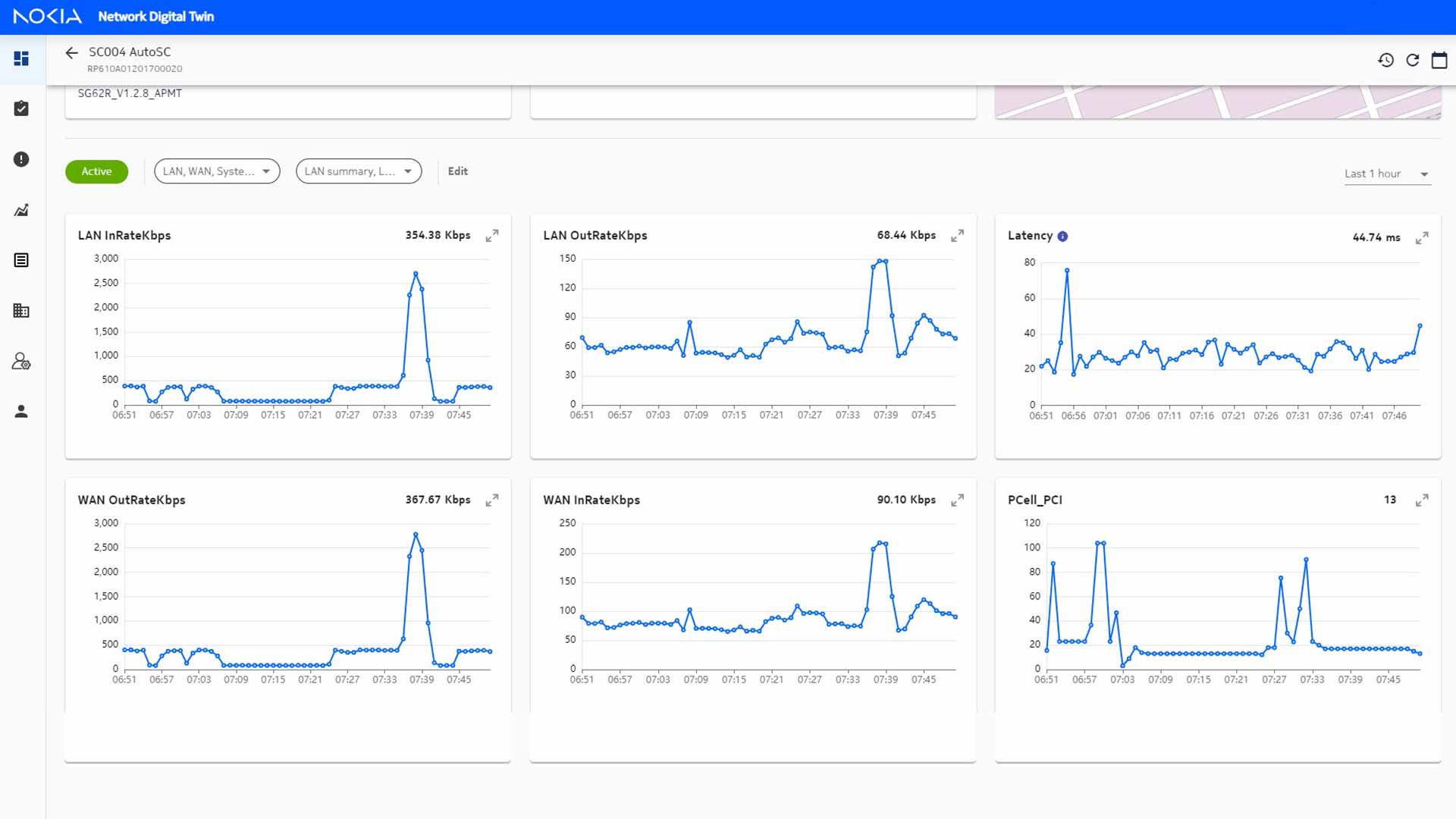Open the LAN, WAN, System dropdown
1456x819 pixels.
[217, 171]
